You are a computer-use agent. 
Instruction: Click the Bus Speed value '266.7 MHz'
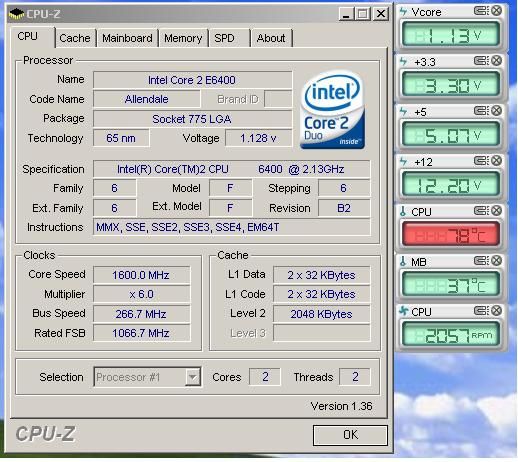(141, 314)
